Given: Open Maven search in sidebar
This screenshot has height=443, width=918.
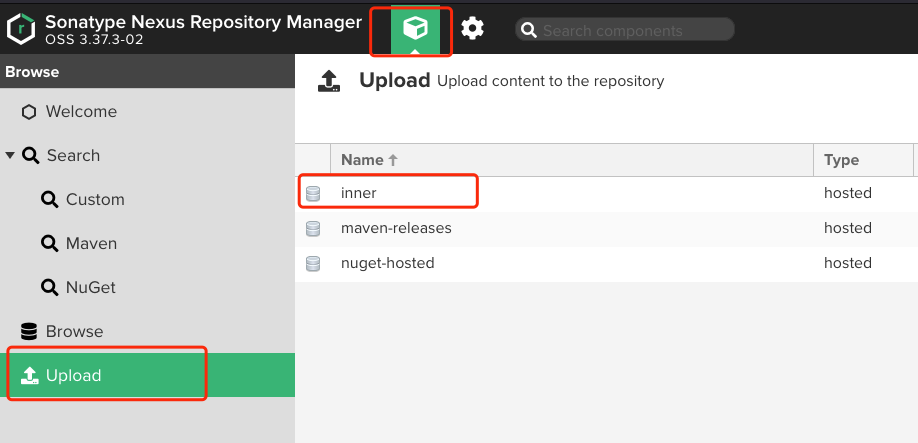Looking at the screenshot, I should coord(91,244).
